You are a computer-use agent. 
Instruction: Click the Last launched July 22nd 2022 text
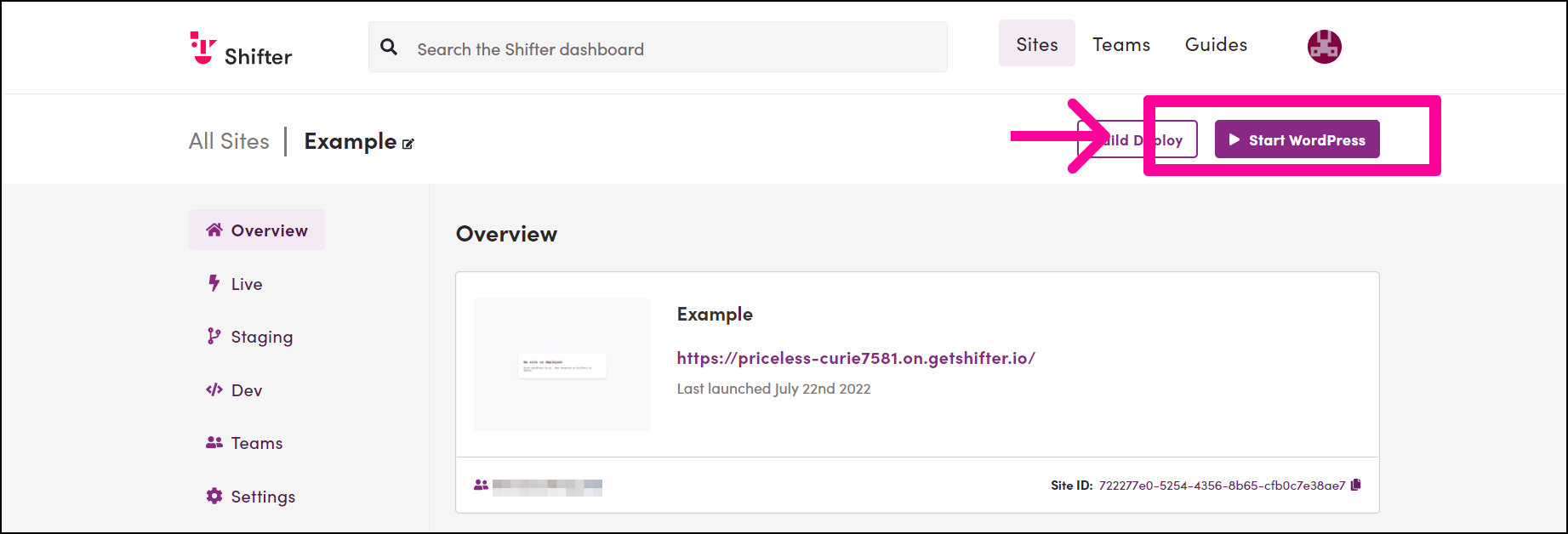click(x=773, y=389)
